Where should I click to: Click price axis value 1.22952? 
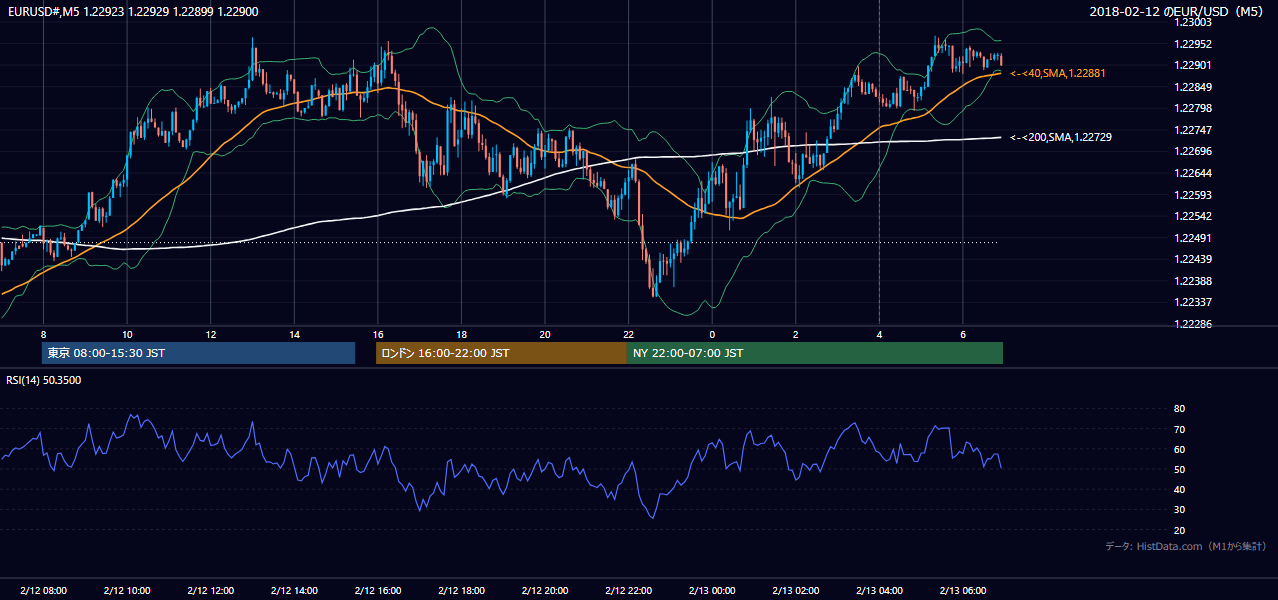tap(1192, 44)
